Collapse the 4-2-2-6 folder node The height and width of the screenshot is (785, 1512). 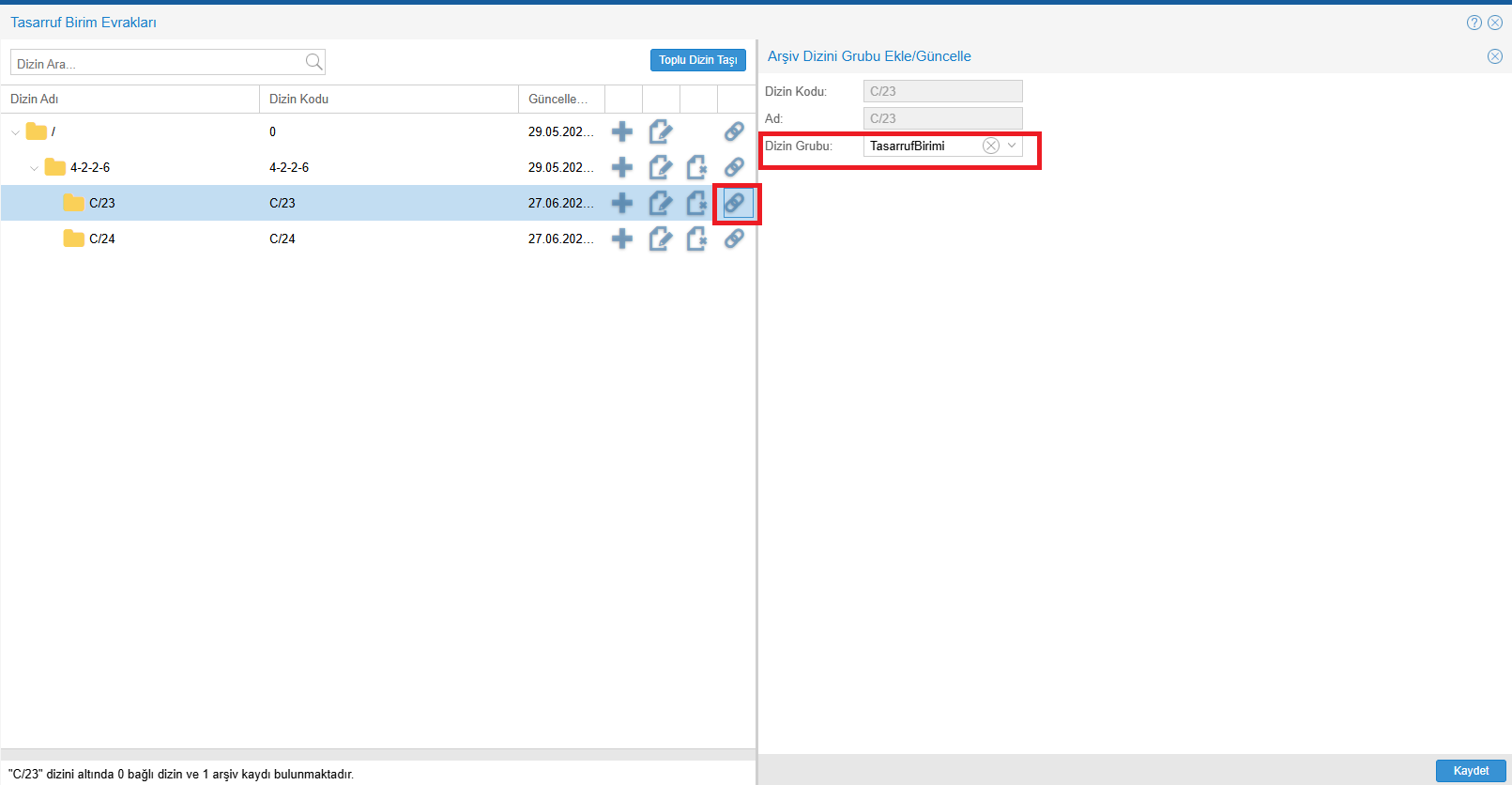34,168
